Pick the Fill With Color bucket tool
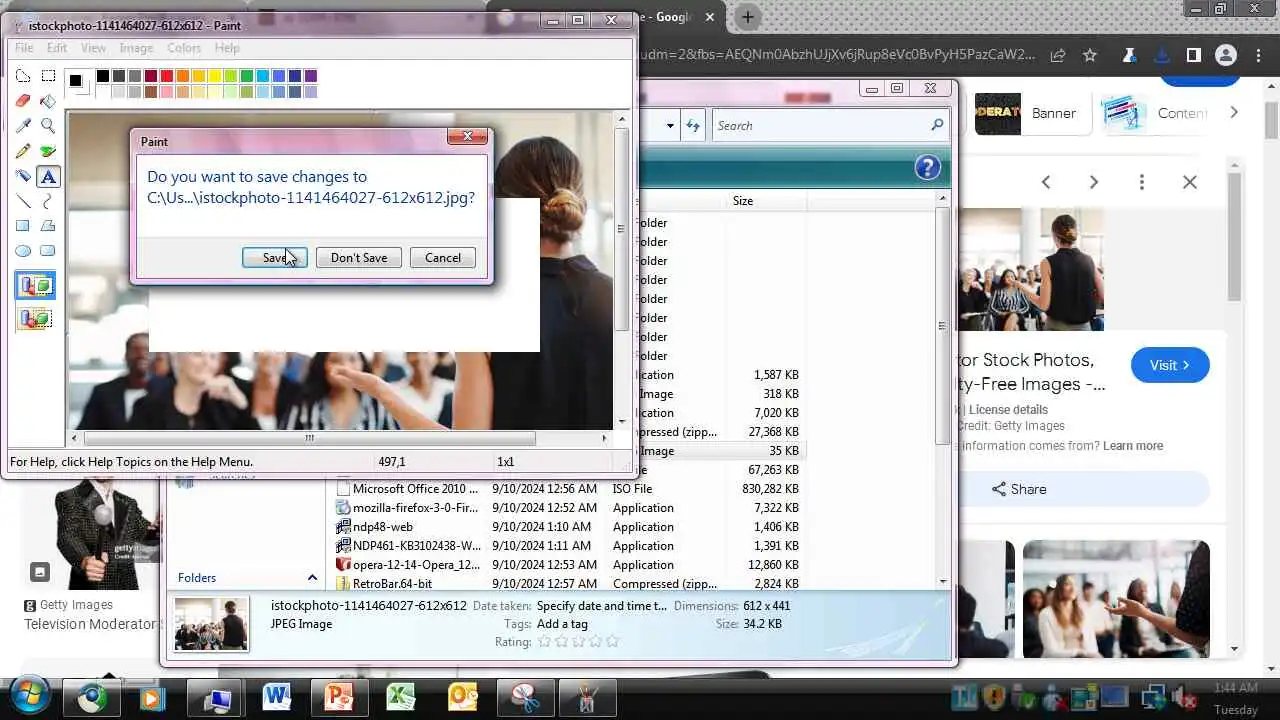This screenshot has height=720, width=1280. point(48,101)
